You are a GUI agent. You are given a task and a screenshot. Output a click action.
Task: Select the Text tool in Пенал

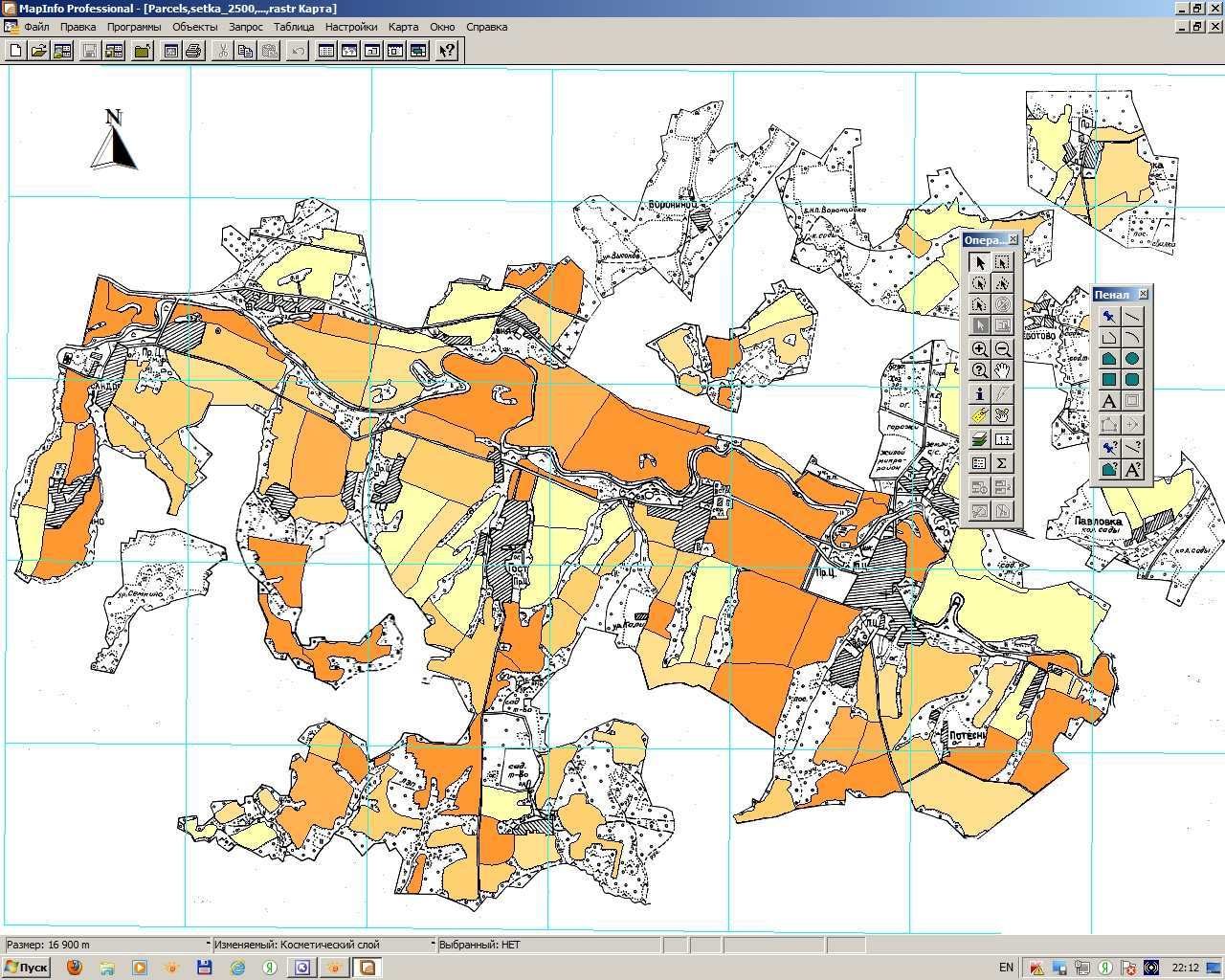tap(1109, 401)
